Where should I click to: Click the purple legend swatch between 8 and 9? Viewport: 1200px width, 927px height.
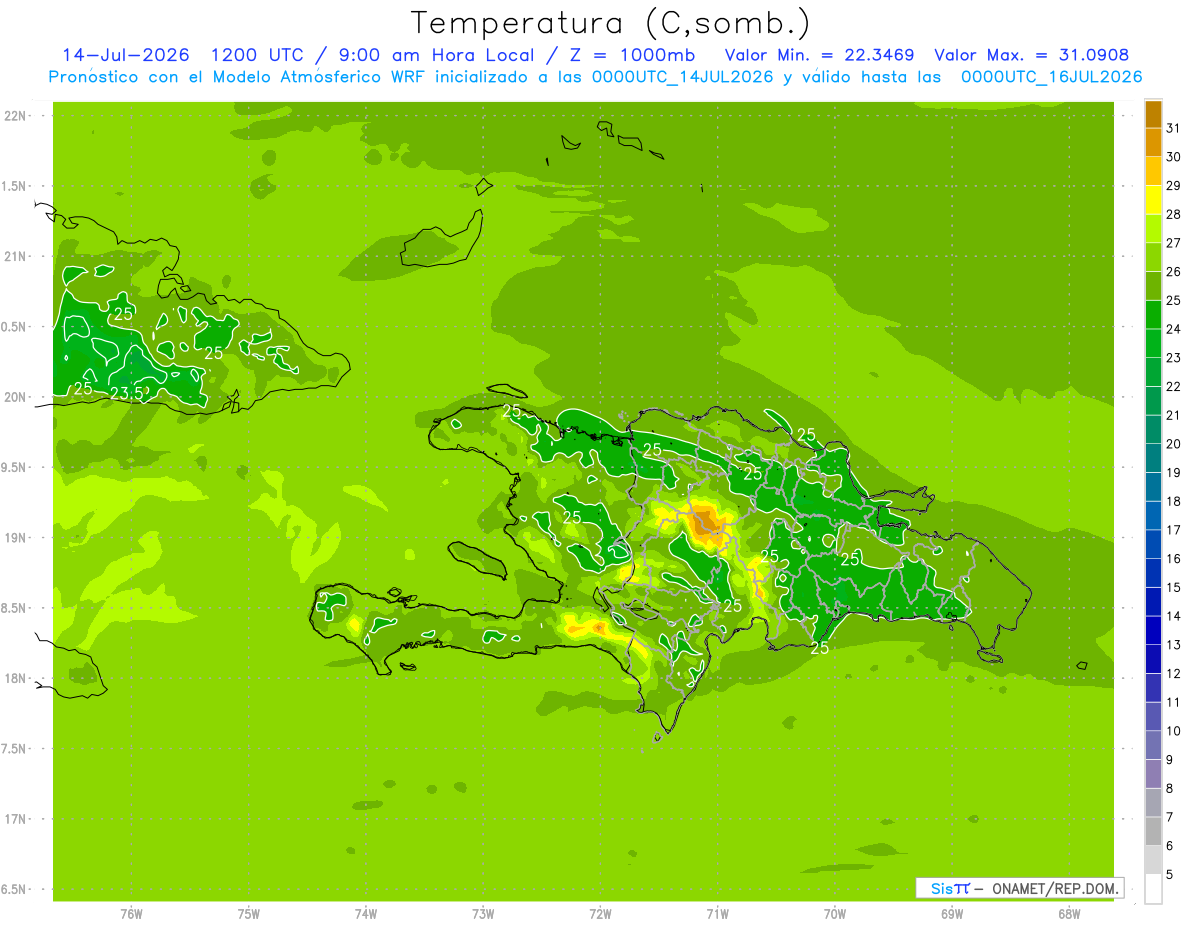point(1153,774)
